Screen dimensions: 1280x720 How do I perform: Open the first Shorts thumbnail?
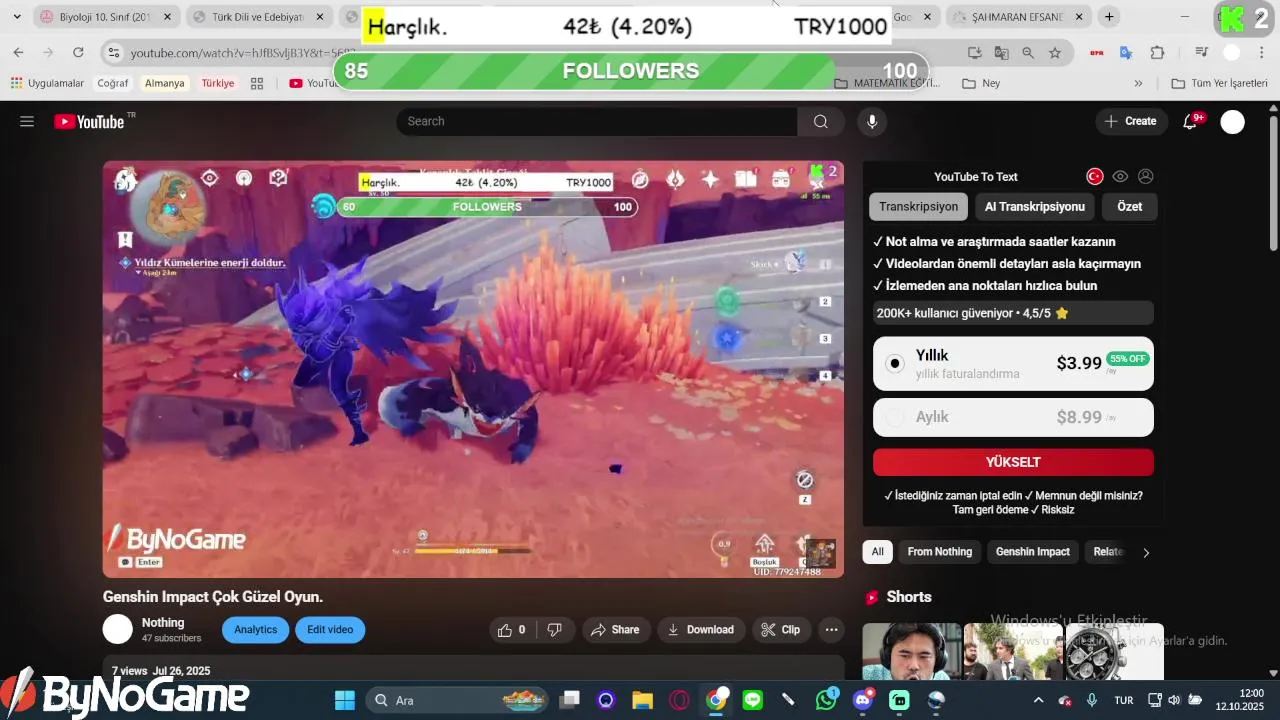pos(911,651)
